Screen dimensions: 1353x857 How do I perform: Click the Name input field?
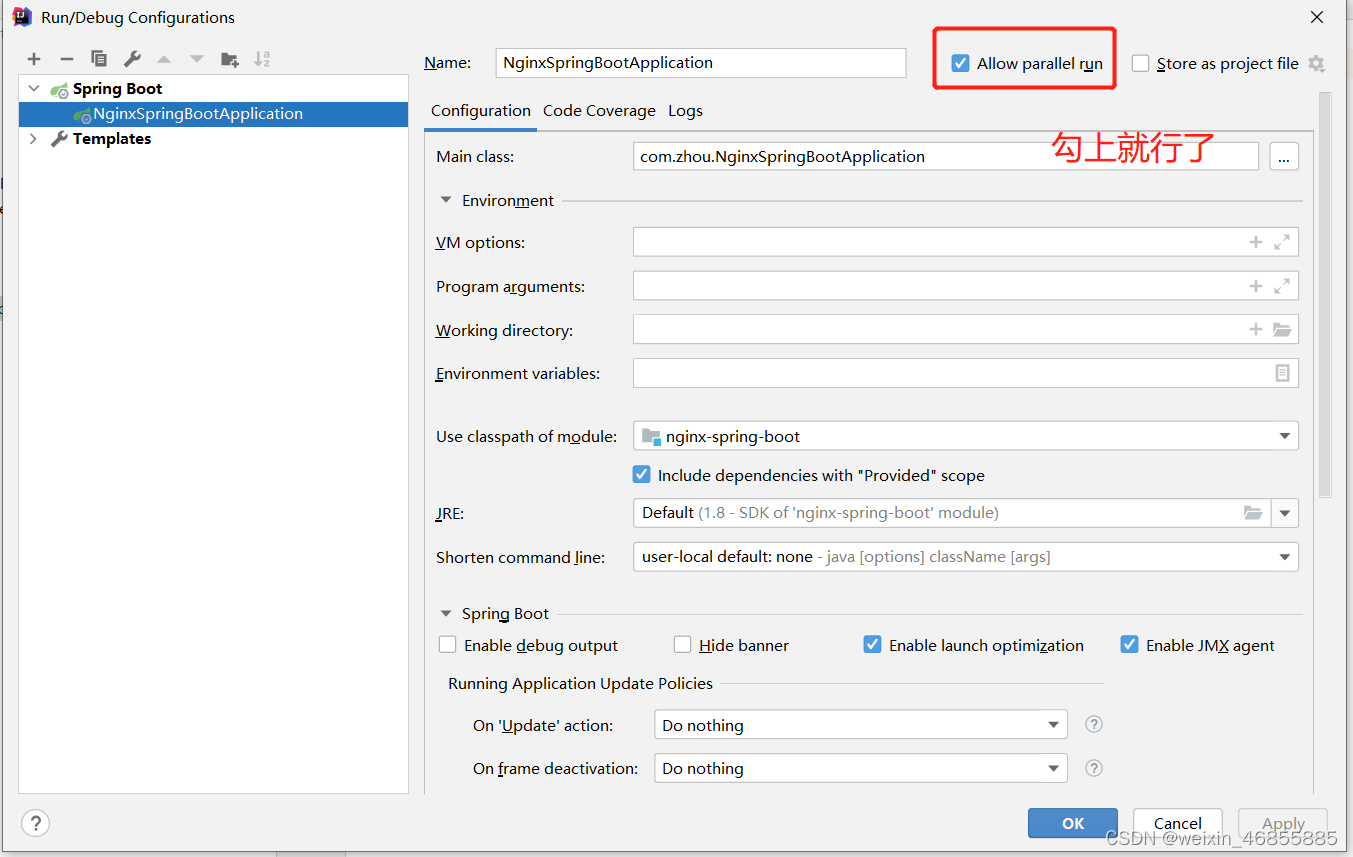pyautogui.click(x=701, y=62)
